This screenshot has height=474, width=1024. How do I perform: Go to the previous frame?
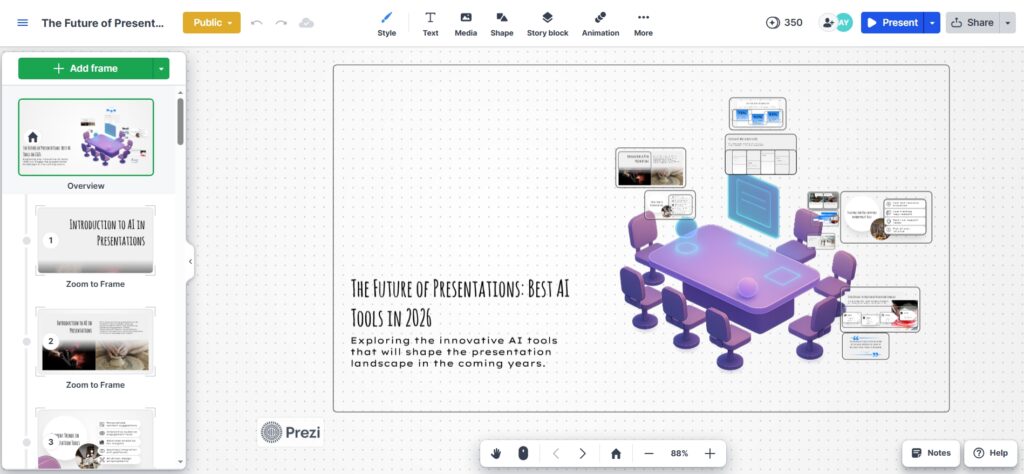click(556, 453)
